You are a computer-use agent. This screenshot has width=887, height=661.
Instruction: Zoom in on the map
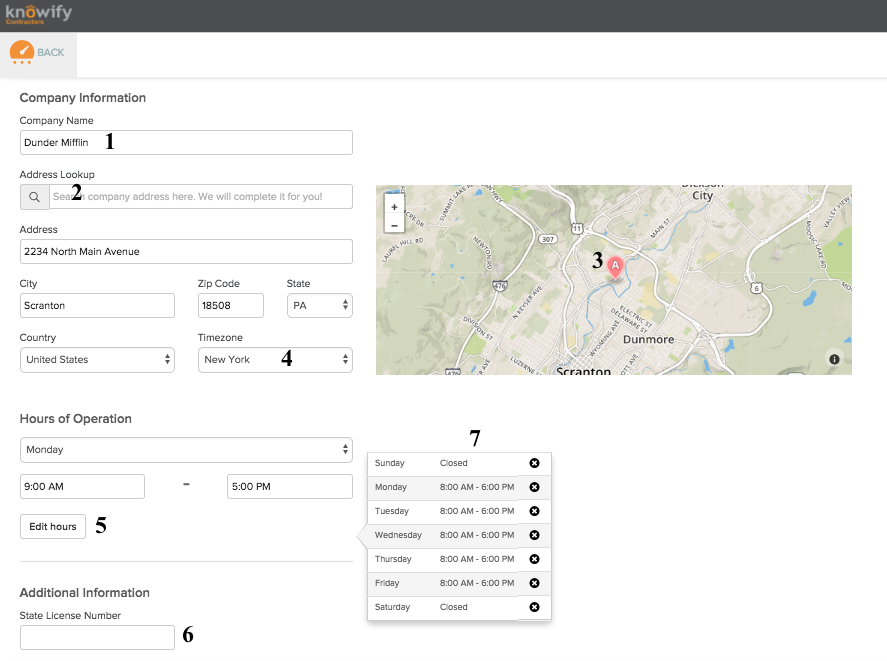[x=394, y=207]
